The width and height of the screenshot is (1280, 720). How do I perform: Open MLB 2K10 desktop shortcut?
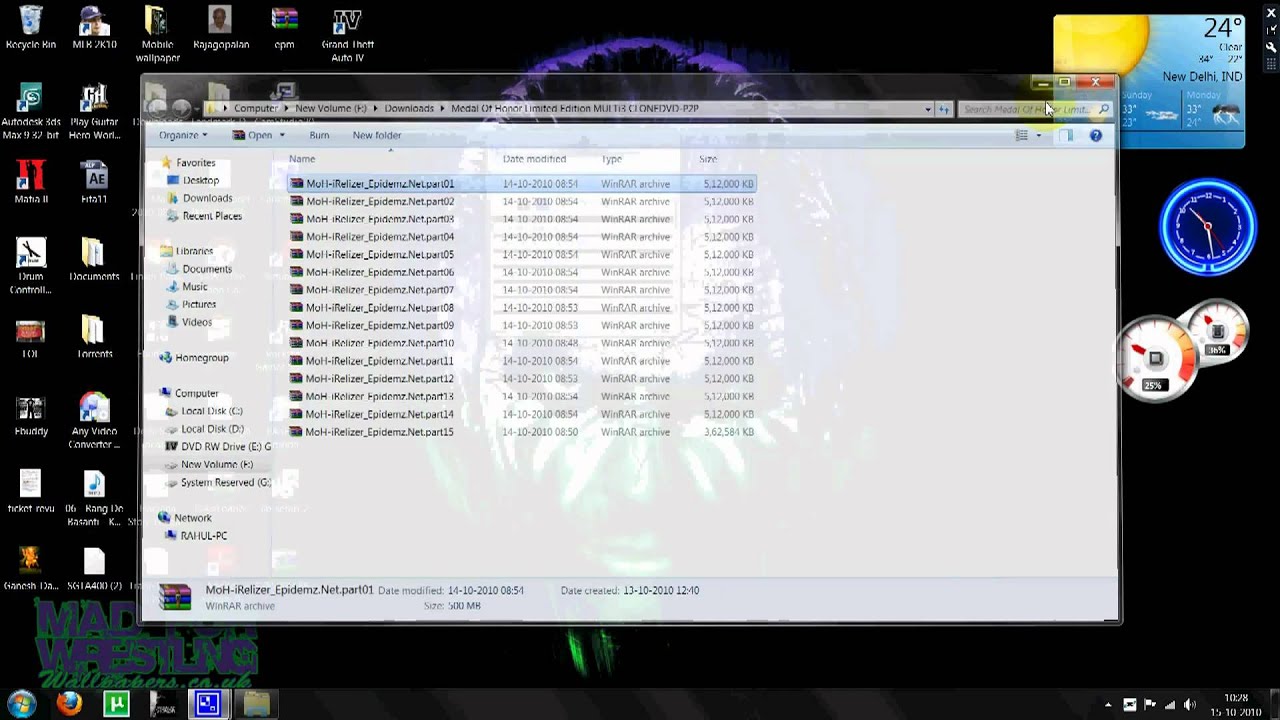coord(94,27)
